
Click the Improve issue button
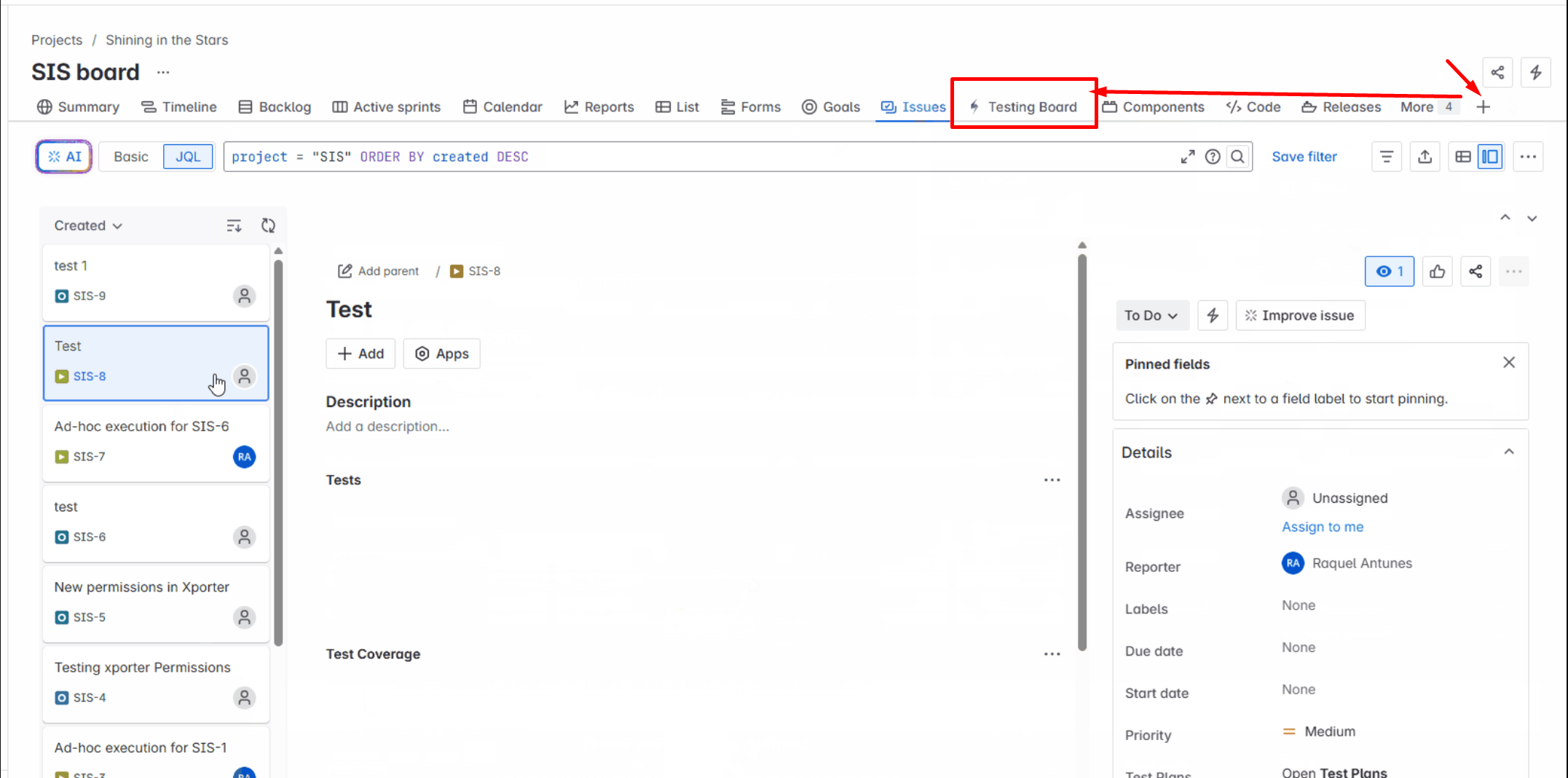[x=1300, y=315]
